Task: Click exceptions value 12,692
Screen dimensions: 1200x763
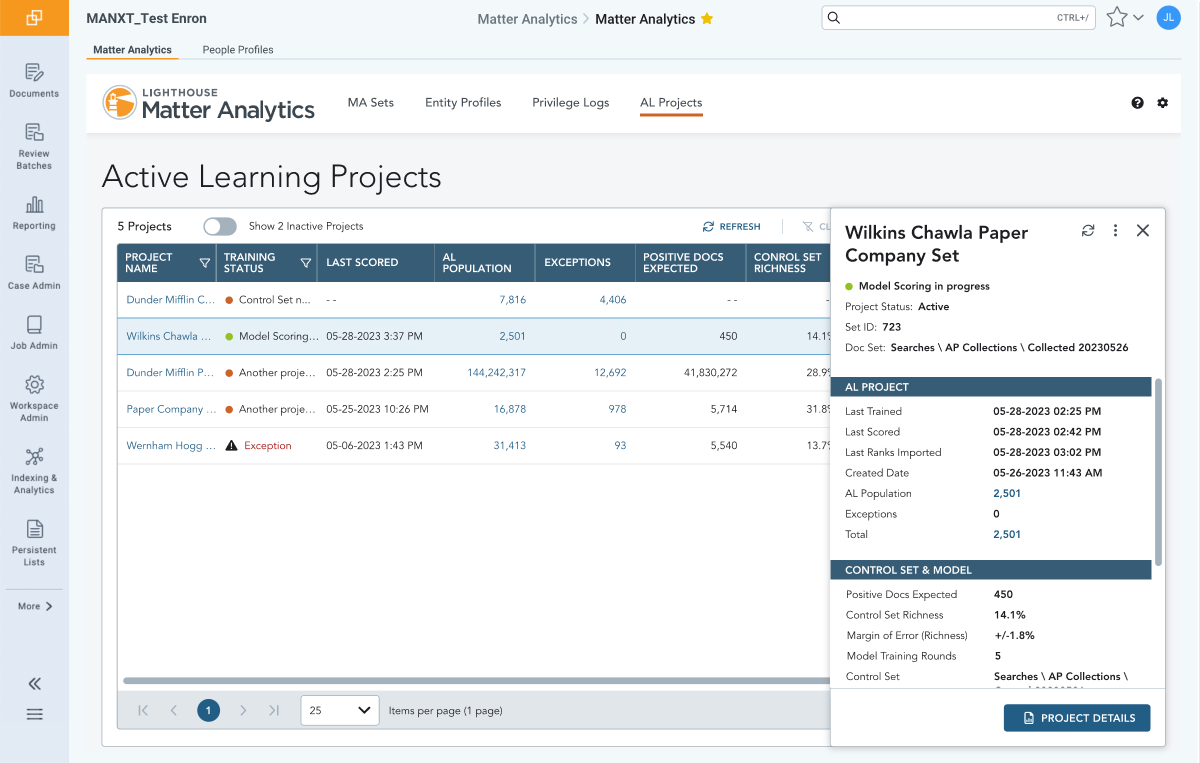Action: (x=610, y=373)
